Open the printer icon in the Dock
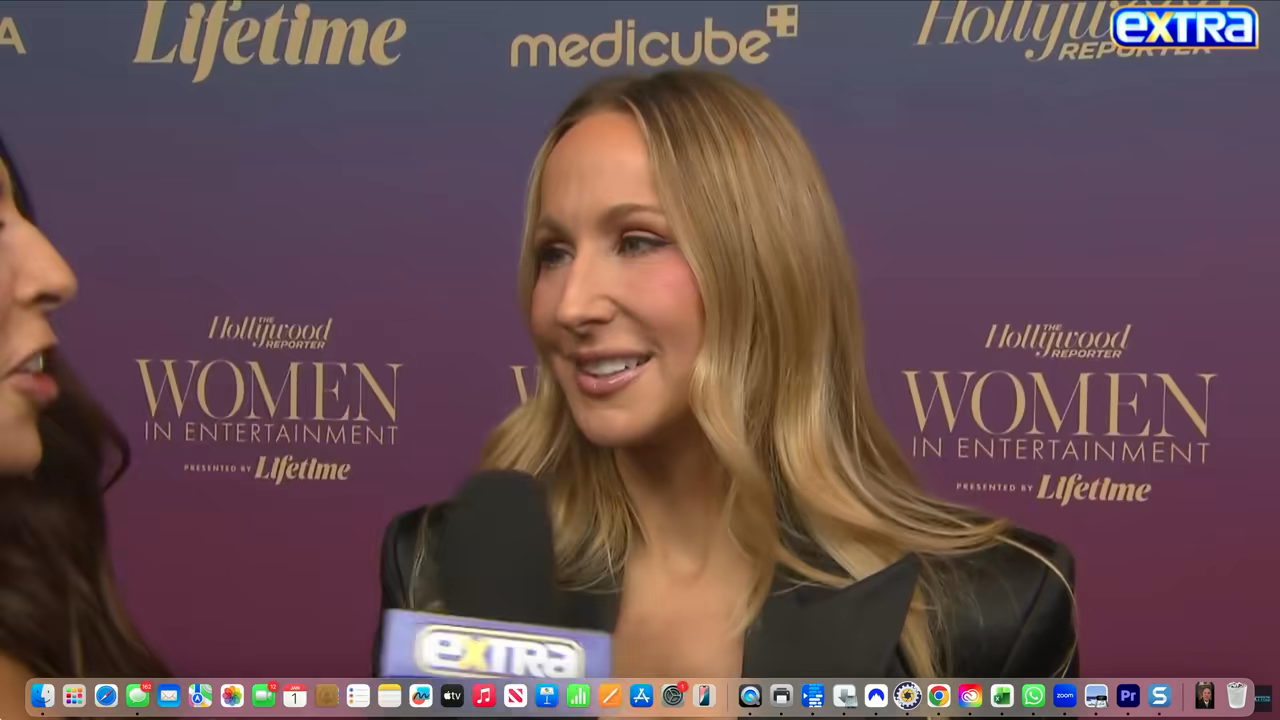 pyautogui.click(x=782, y=696)
